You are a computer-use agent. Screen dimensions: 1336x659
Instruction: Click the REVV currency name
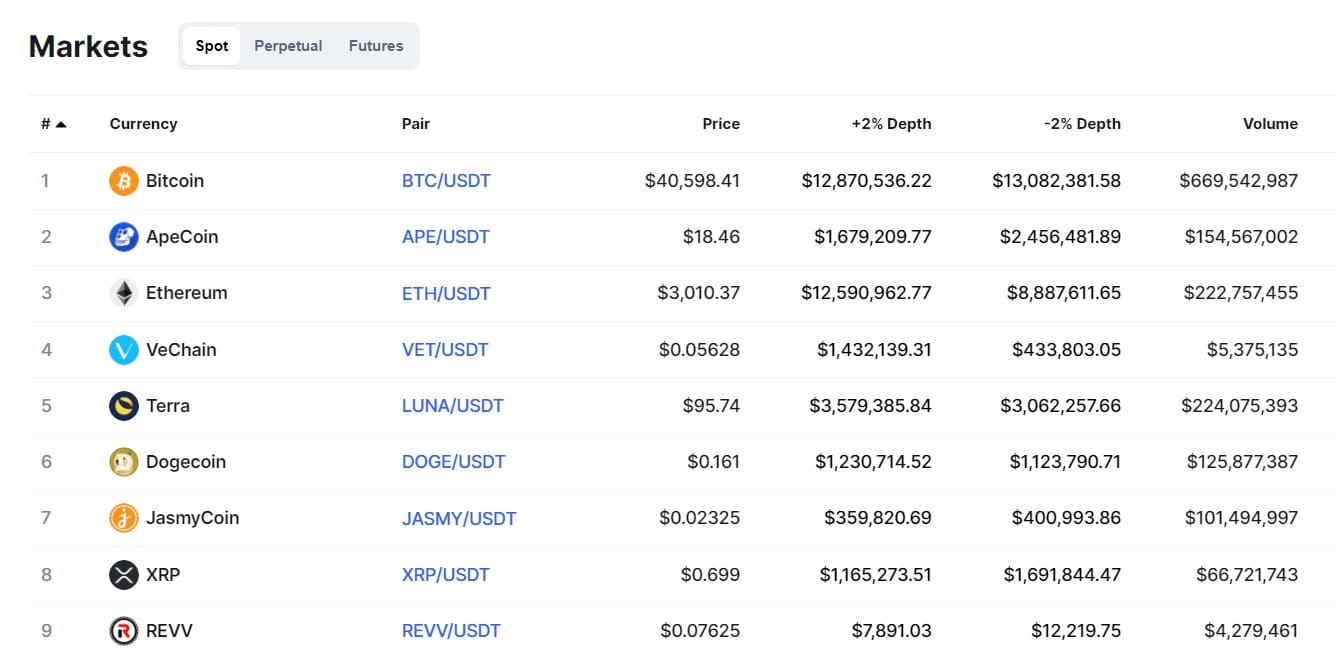[x=169, y=631]
